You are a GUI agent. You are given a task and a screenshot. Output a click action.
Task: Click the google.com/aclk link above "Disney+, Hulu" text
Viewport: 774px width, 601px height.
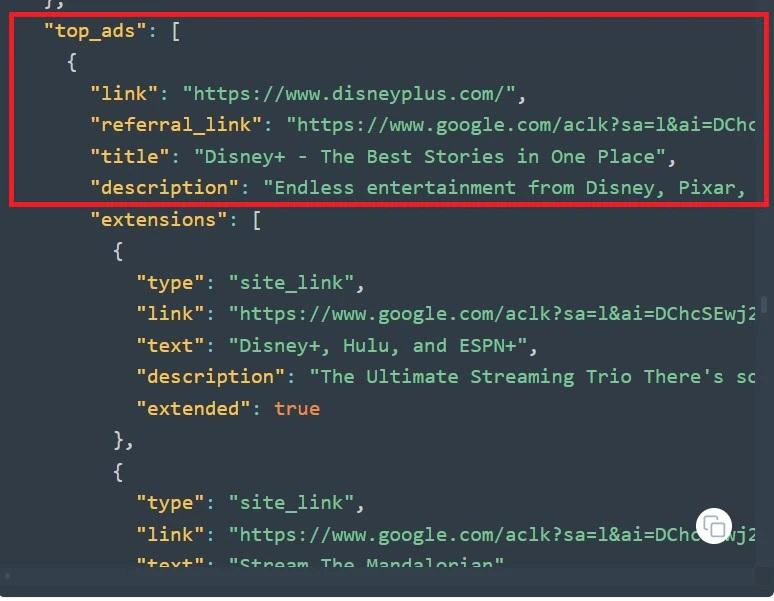tap(492, 314)
